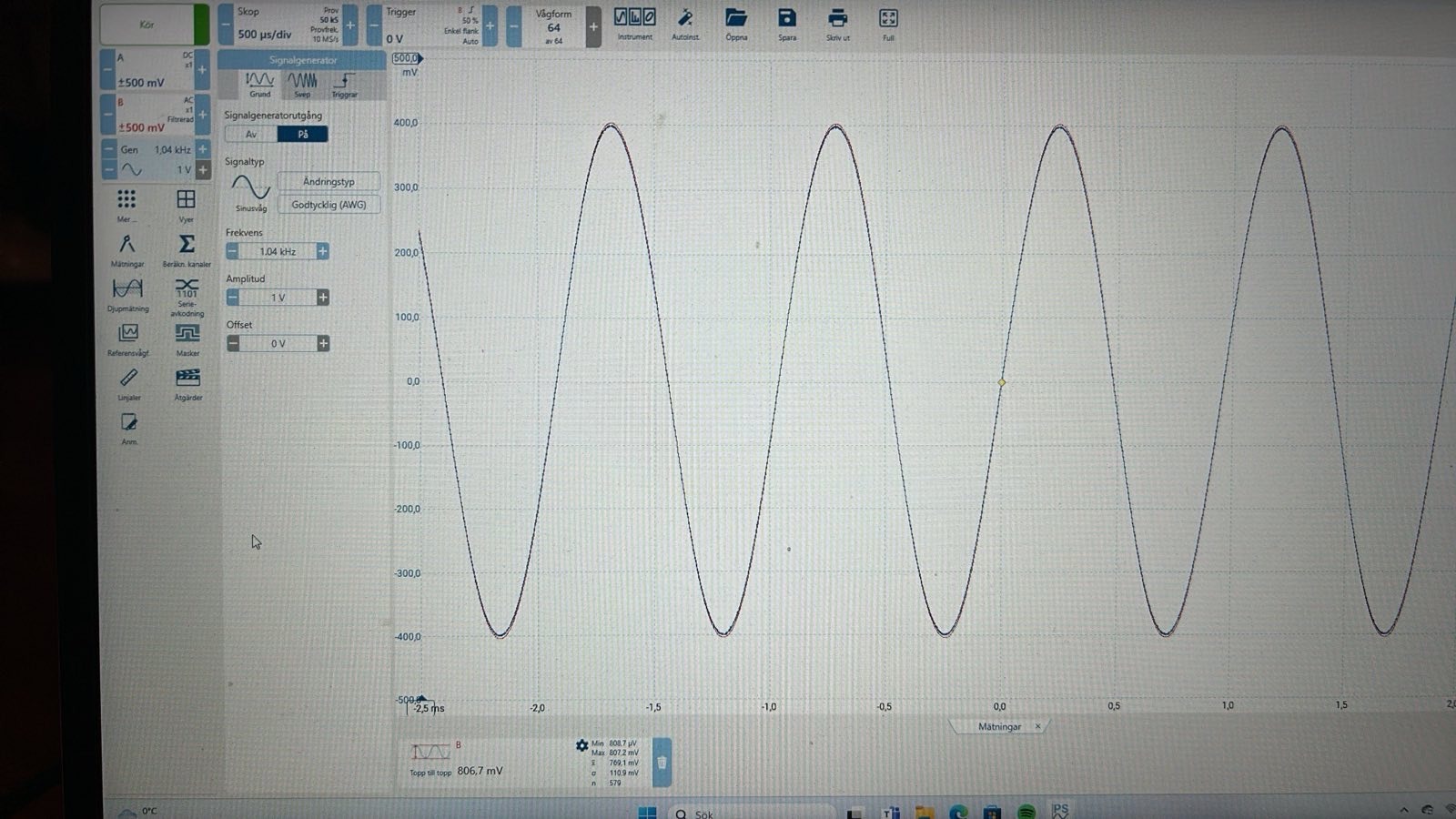Screen dimensions: 1456x819
Task: Decrease channel B range with minus
Action: (x=108, y=116)
